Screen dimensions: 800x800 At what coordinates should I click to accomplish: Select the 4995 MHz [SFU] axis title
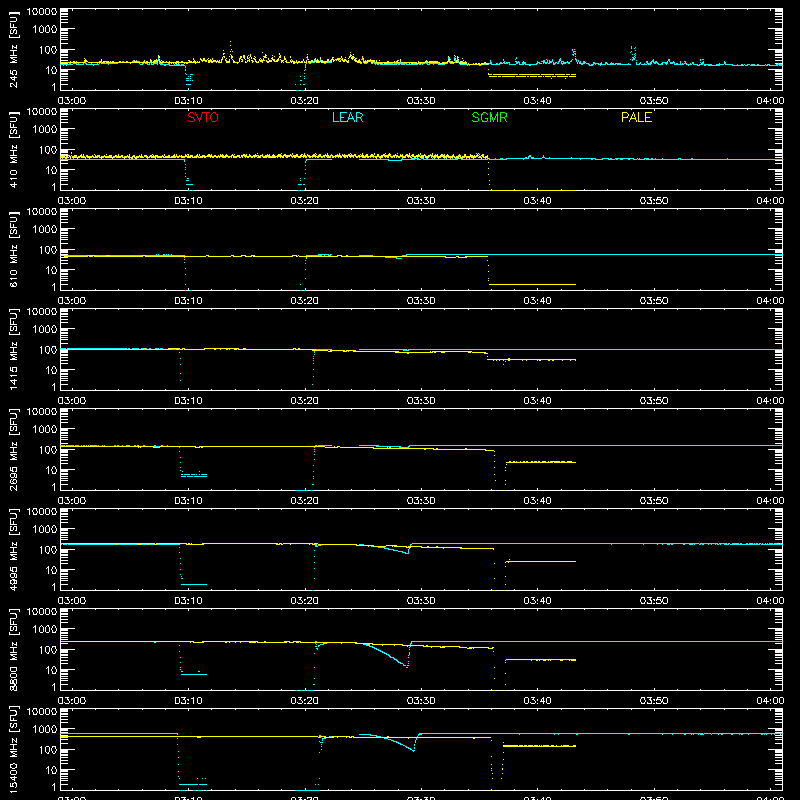(x=13, y=549)
